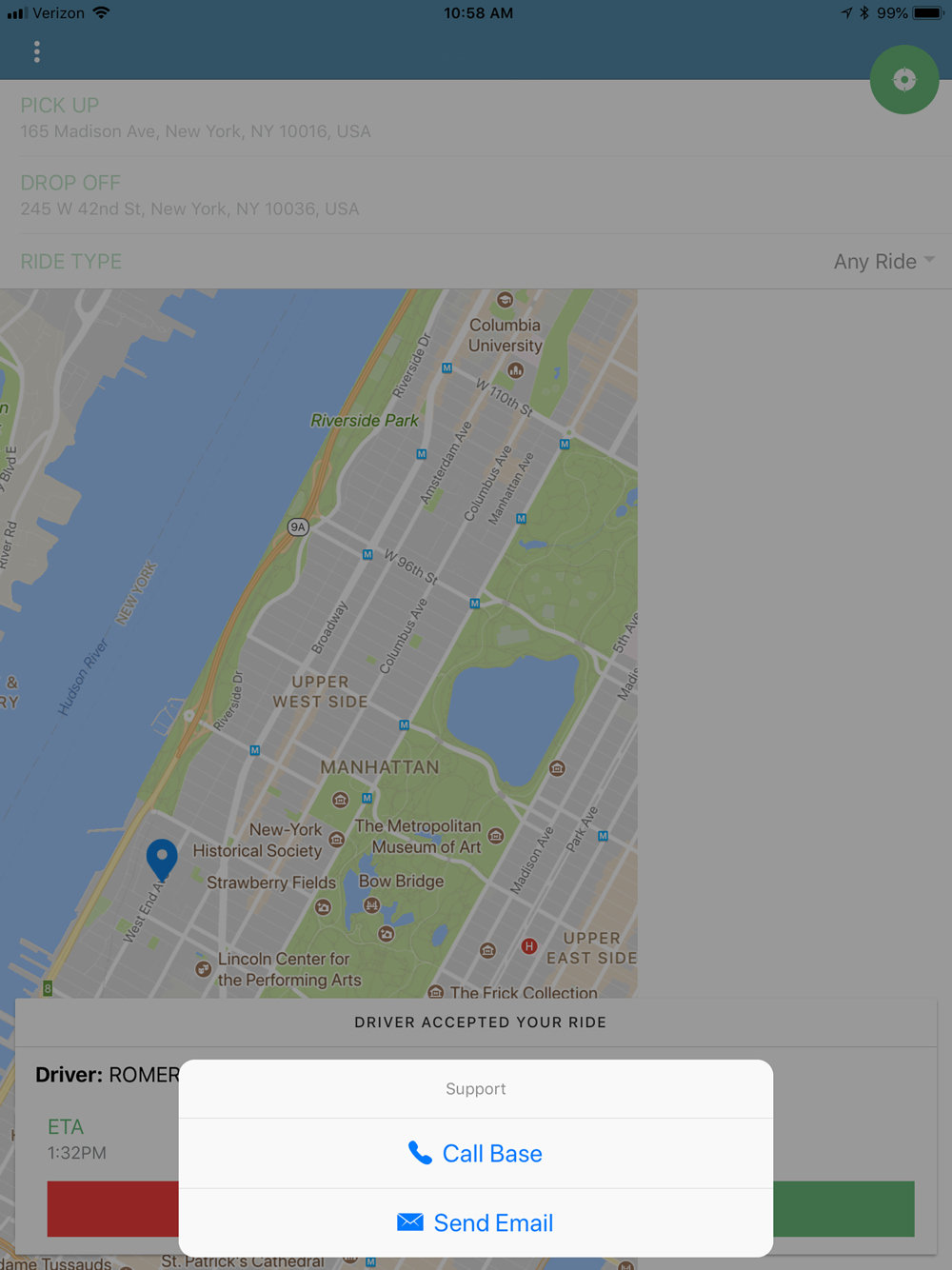Choose Call Base from Support menu
The height and width of the screenshot is (1270, 952).
(x=476, y=1153)
